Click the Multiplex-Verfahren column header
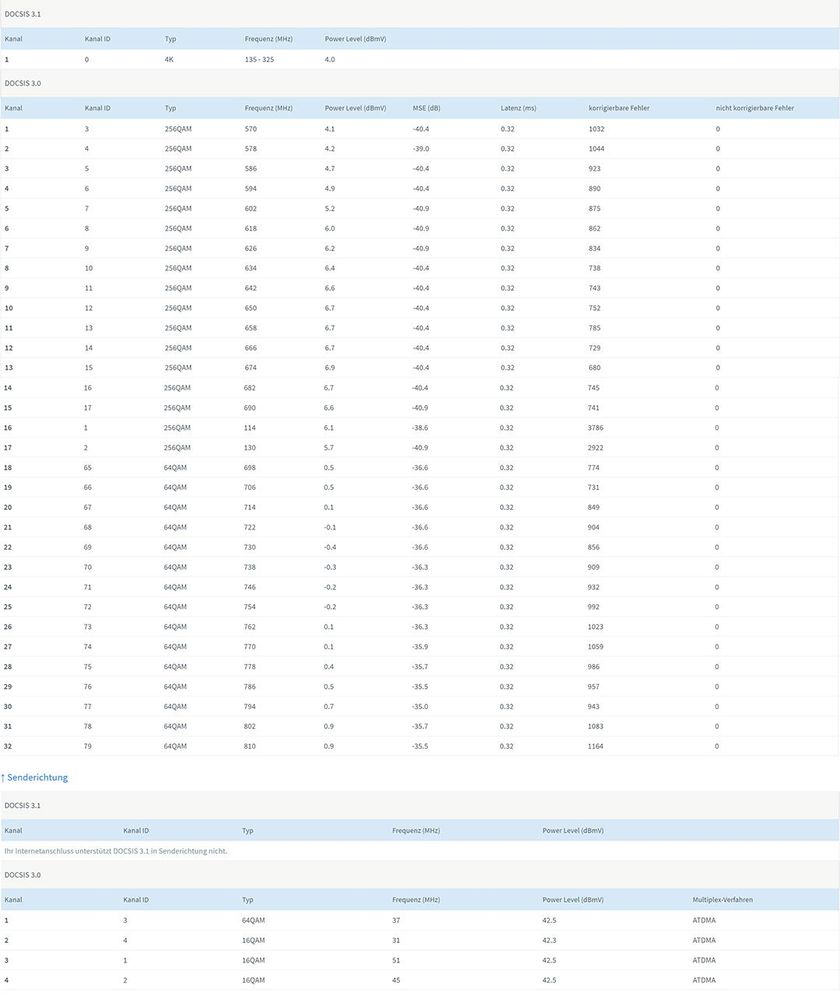Image resolution: width=840 pixels, height=999 pixels. (x=722, y=900)
